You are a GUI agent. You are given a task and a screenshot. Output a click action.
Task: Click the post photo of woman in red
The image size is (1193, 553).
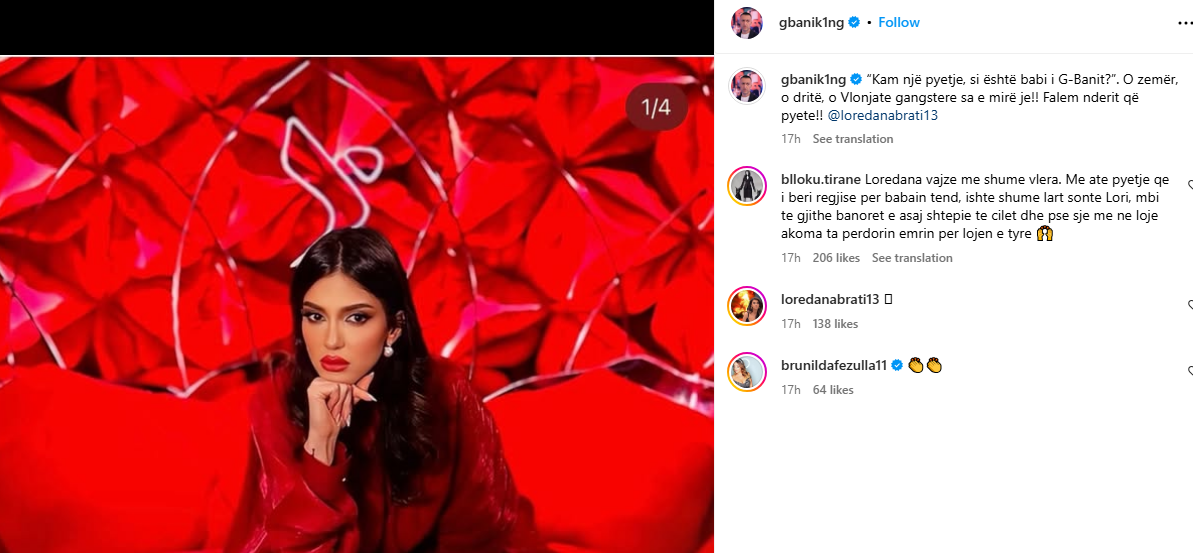pos(357,304)
